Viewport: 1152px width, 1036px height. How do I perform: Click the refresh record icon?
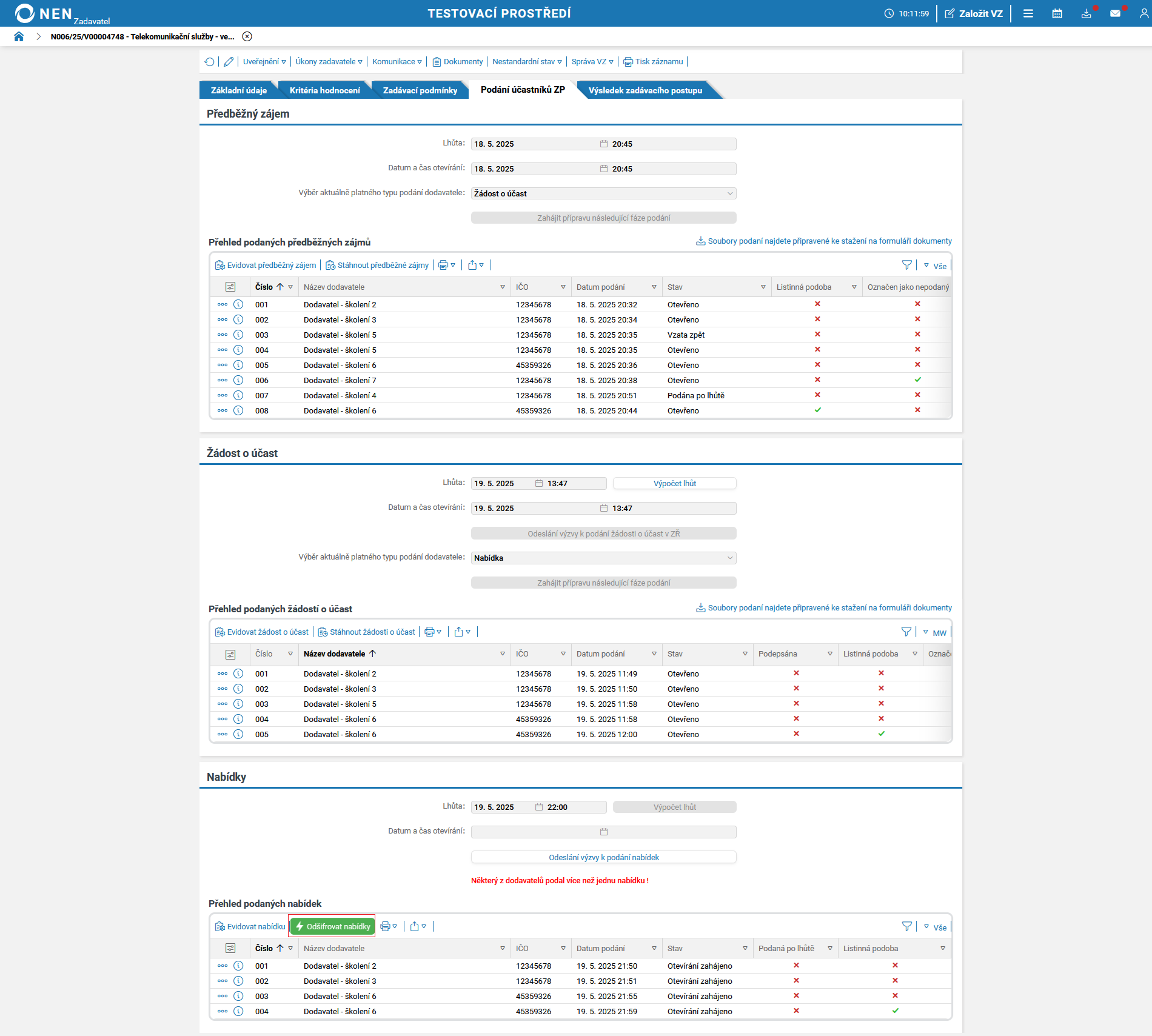pos(210,62)
